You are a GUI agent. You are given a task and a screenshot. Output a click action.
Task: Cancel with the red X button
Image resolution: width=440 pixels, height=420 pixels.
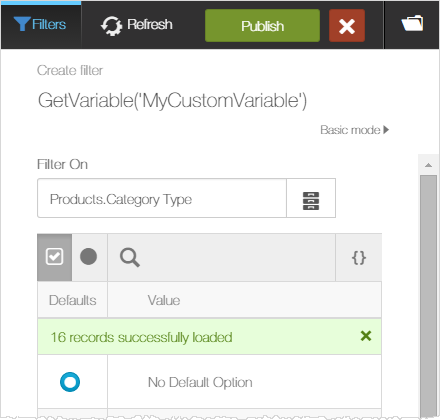347,26
